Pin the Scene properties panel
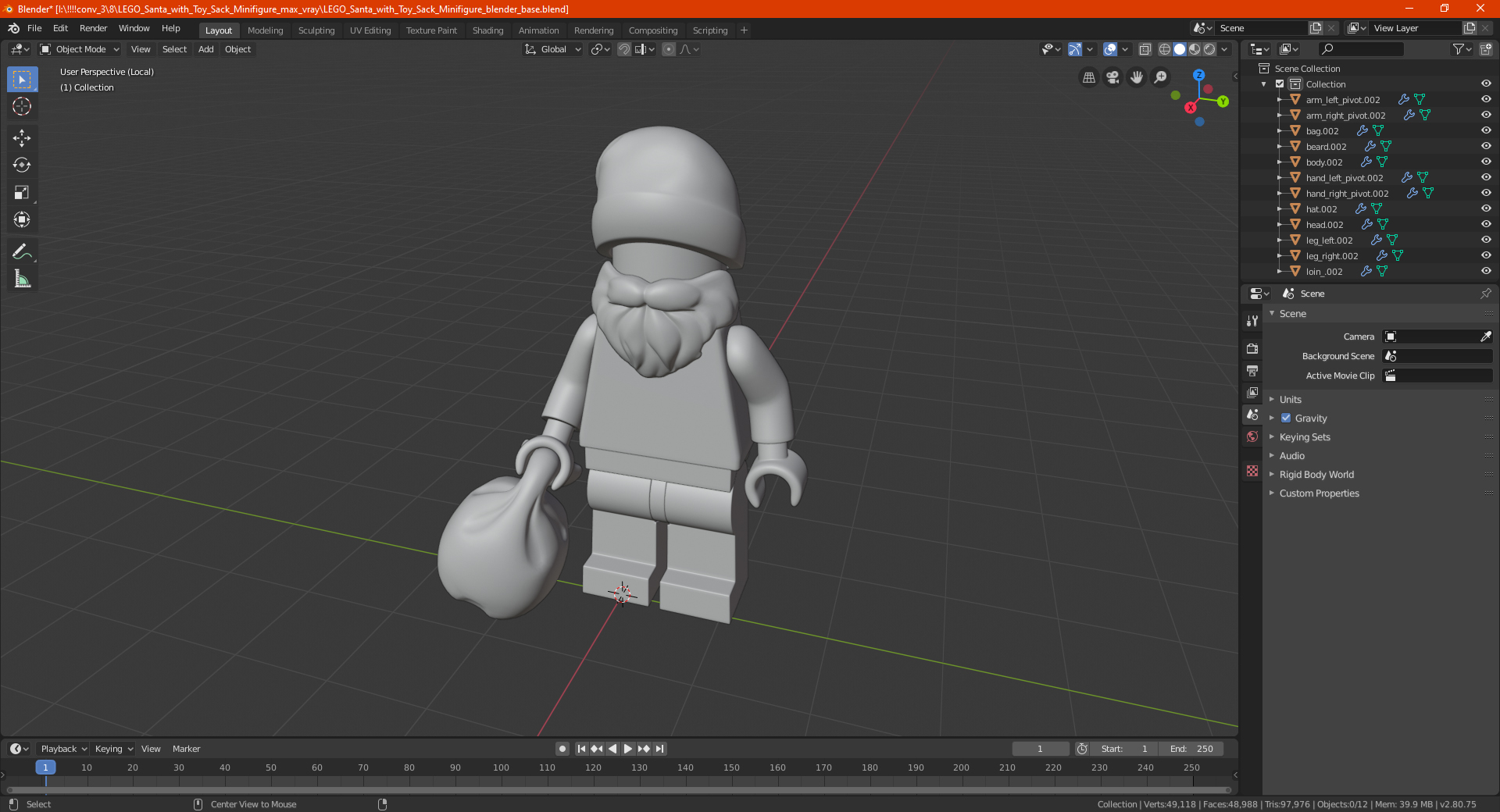Viewport: 1500px width, 812px height. 1485,294
